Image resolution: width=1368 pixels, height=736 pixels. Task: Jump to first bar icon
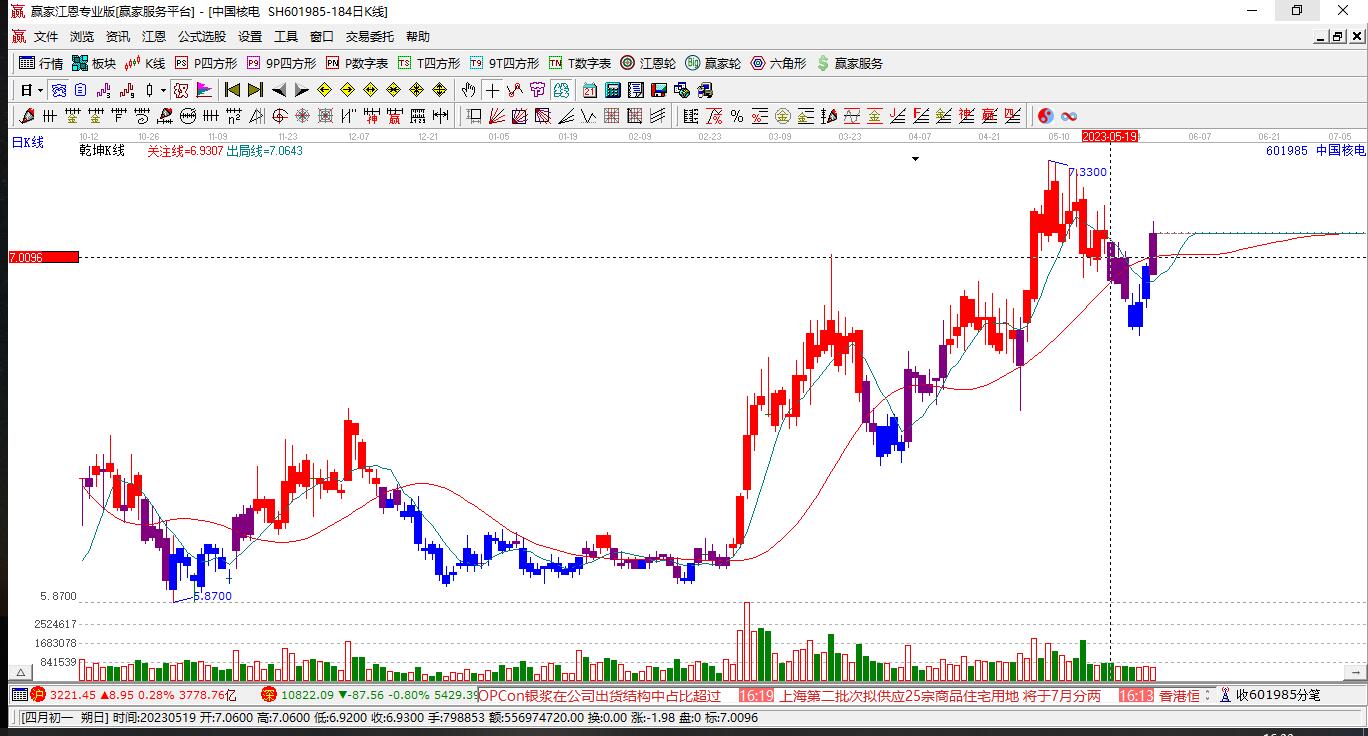point(232,90)
